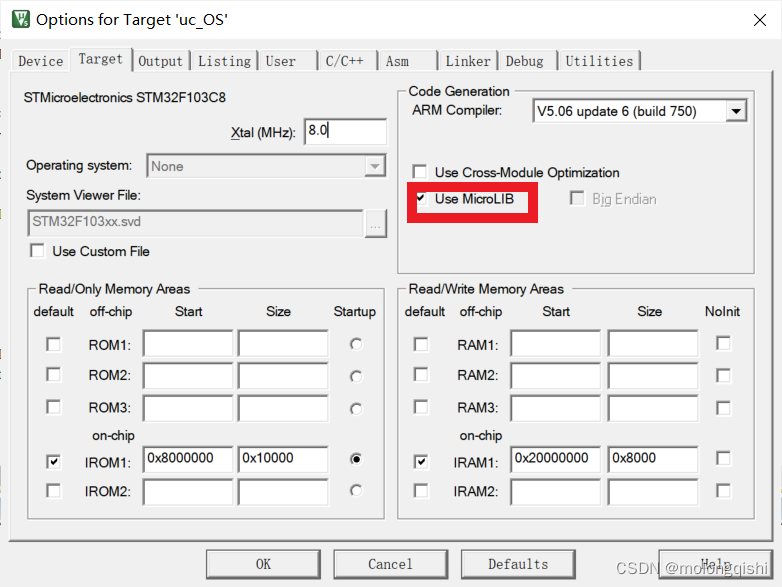Image resolution: width=782 pixels, height=587 pixels.
Task: Check the ROM2 default checkbox
Action: tap(53, 375)
